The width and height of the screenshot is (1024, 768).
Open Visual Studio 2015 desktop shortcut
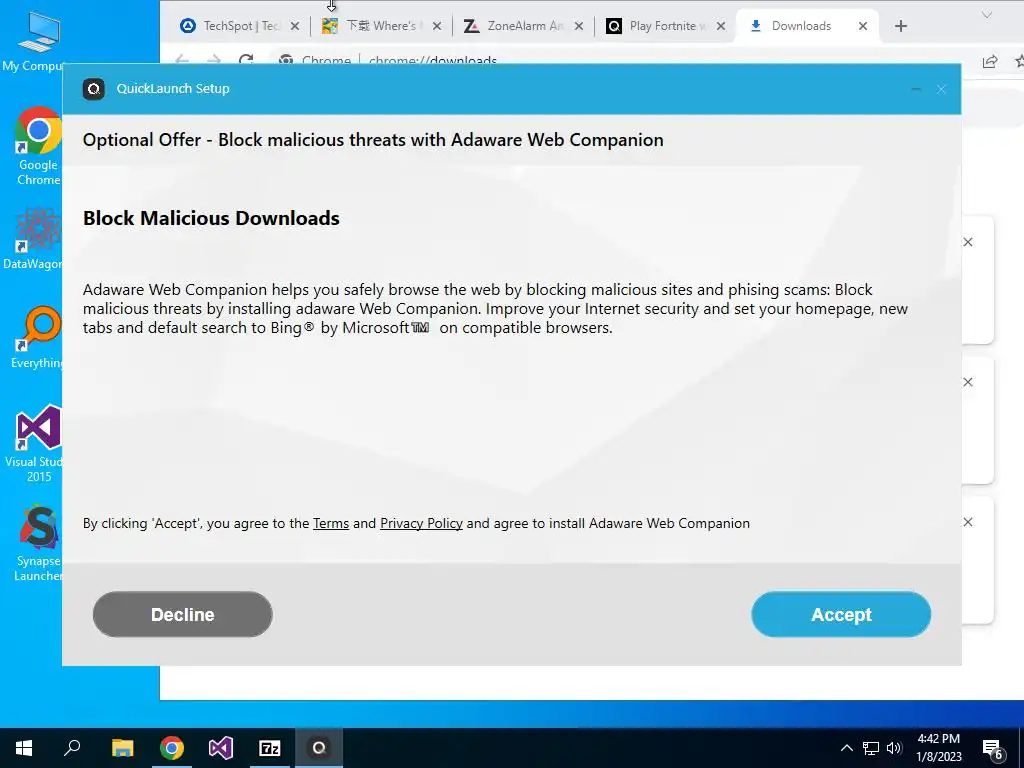point(35,444)
